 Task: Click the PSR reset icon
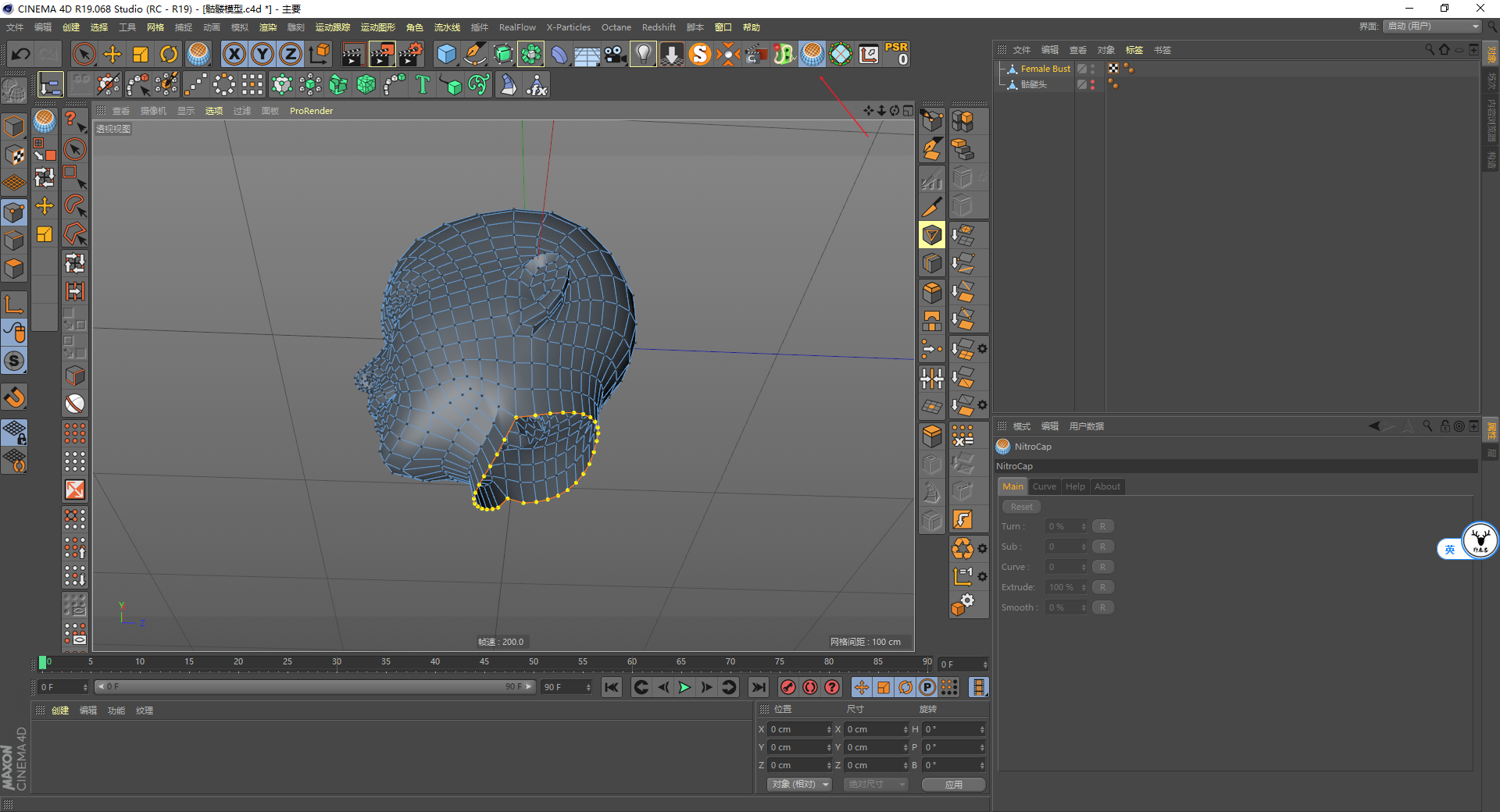click(x=896, y=54)
